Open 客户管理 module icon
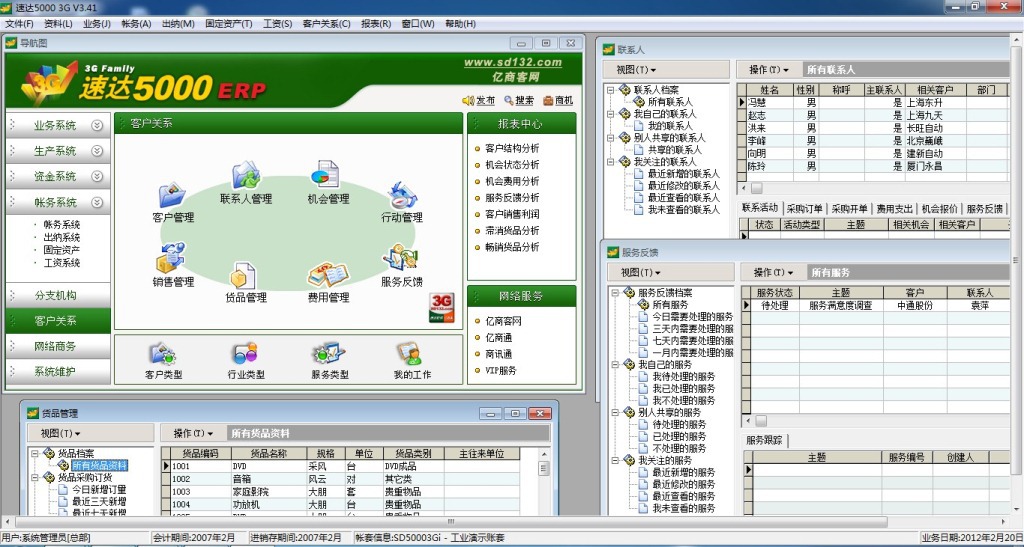The height and width of the screenshot is (547, 1024). point(172,196)
